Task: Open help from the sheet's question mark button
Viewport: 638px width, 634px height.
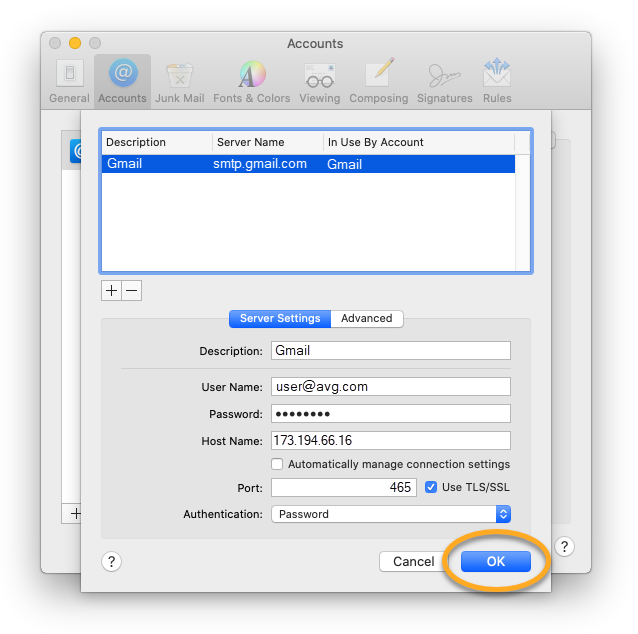Action: point(111,562)
